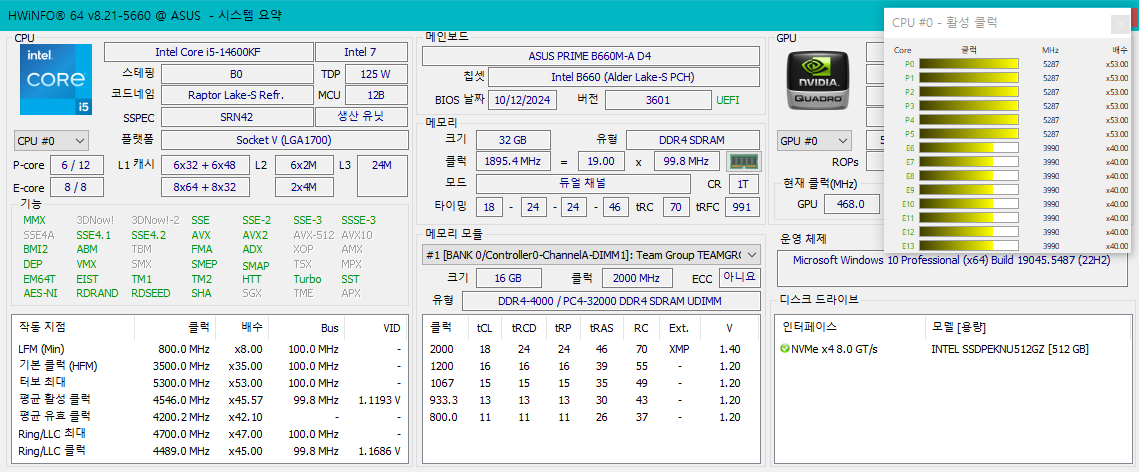Click the L3 24M field

pos(382,176)
